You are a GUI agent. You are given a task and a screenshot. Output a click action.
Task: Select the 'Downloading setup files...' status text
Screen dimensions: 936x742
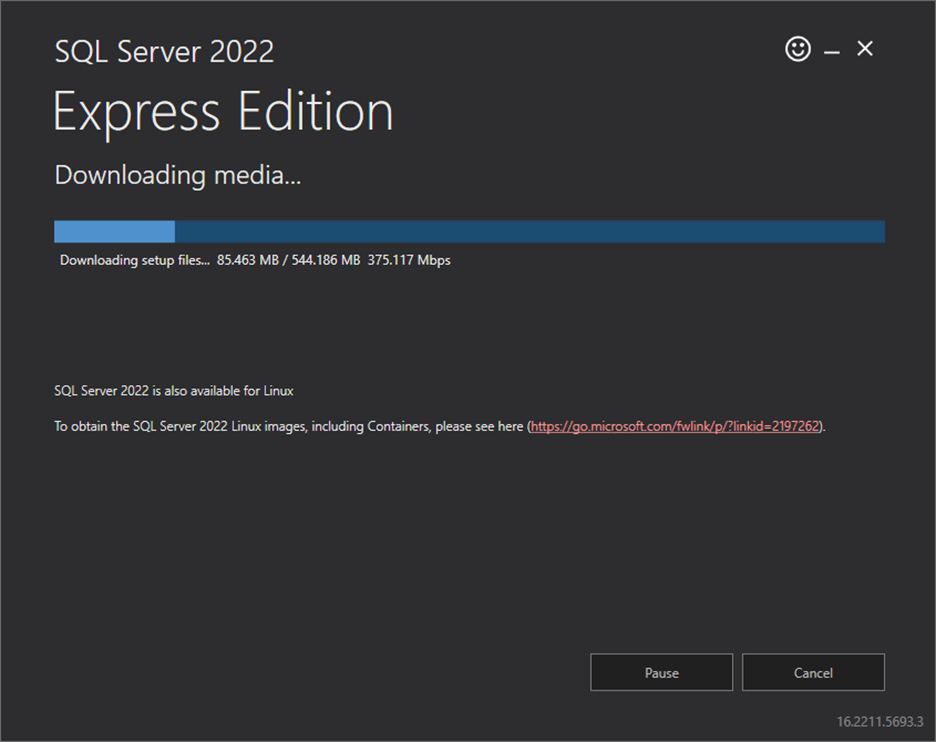[135, 260]
